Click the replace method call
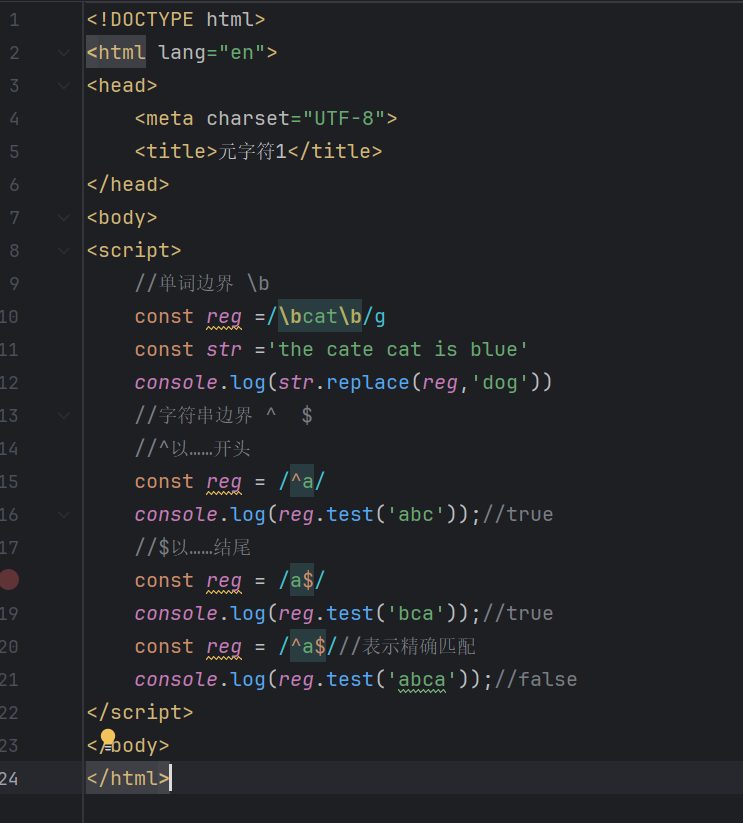 tap(367, 383)
